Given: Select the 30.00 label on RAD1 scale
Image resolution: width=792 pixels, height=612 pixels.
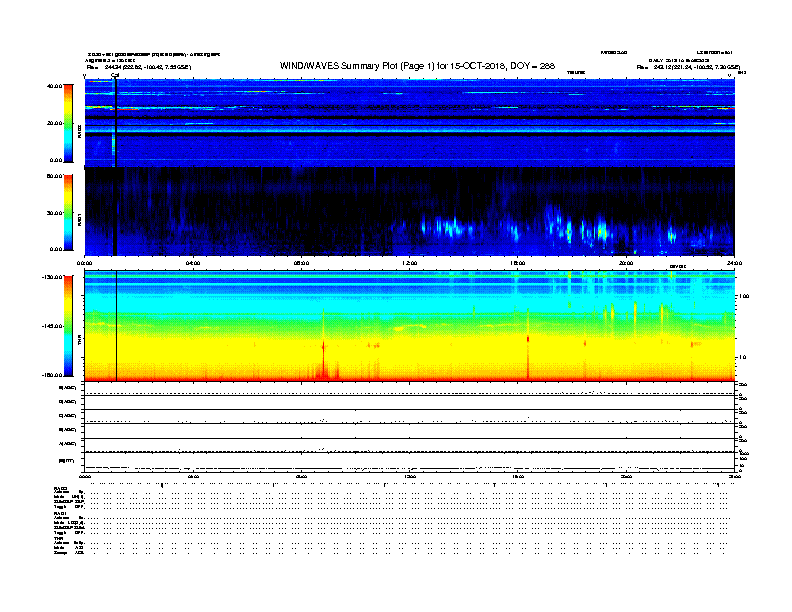Looking at the screenshot, I should [x=55, y=213].
